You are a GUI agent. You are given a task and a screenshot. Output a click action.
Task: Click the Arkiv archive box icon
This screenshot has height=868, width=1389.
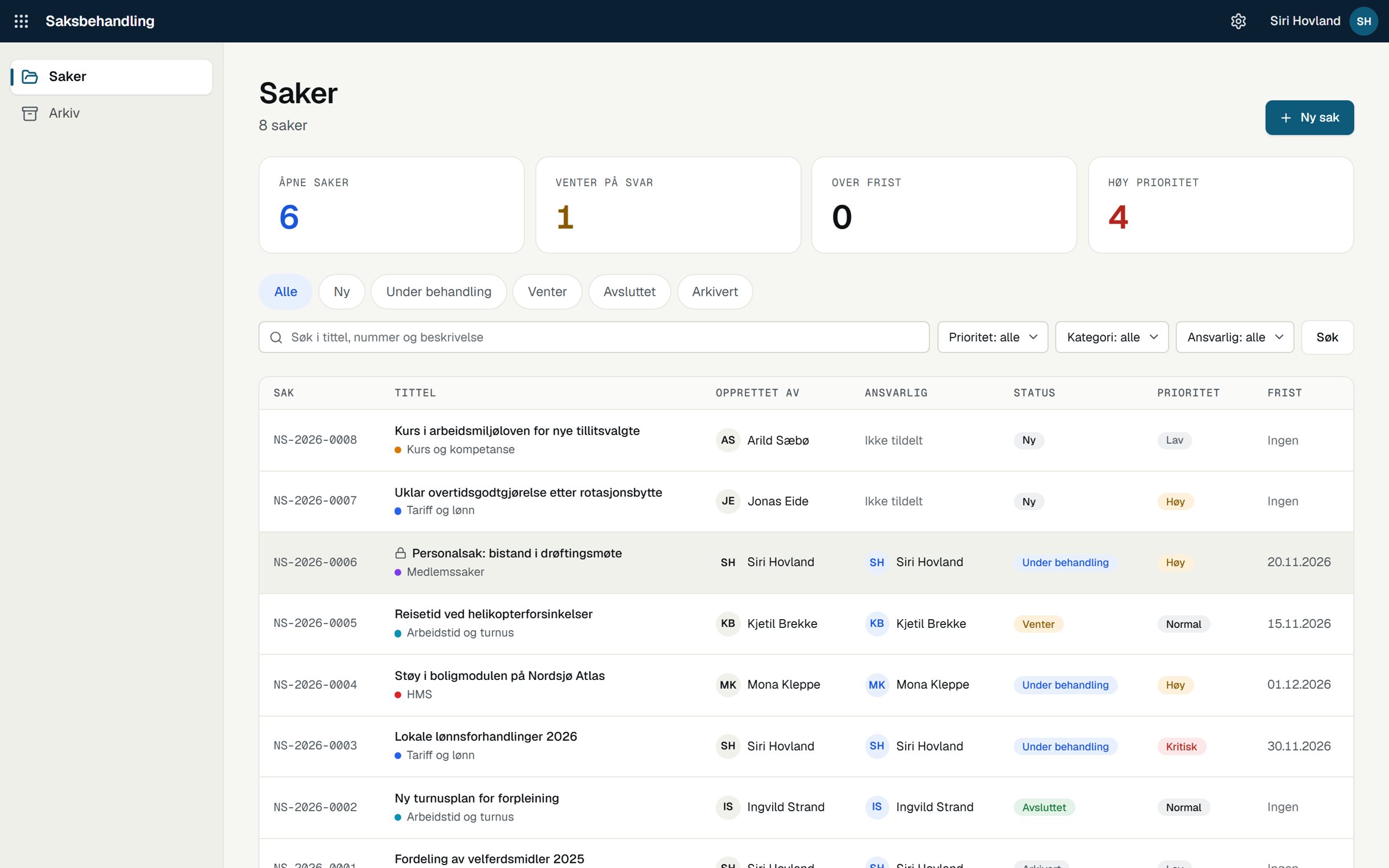click(x=30, y=113)
